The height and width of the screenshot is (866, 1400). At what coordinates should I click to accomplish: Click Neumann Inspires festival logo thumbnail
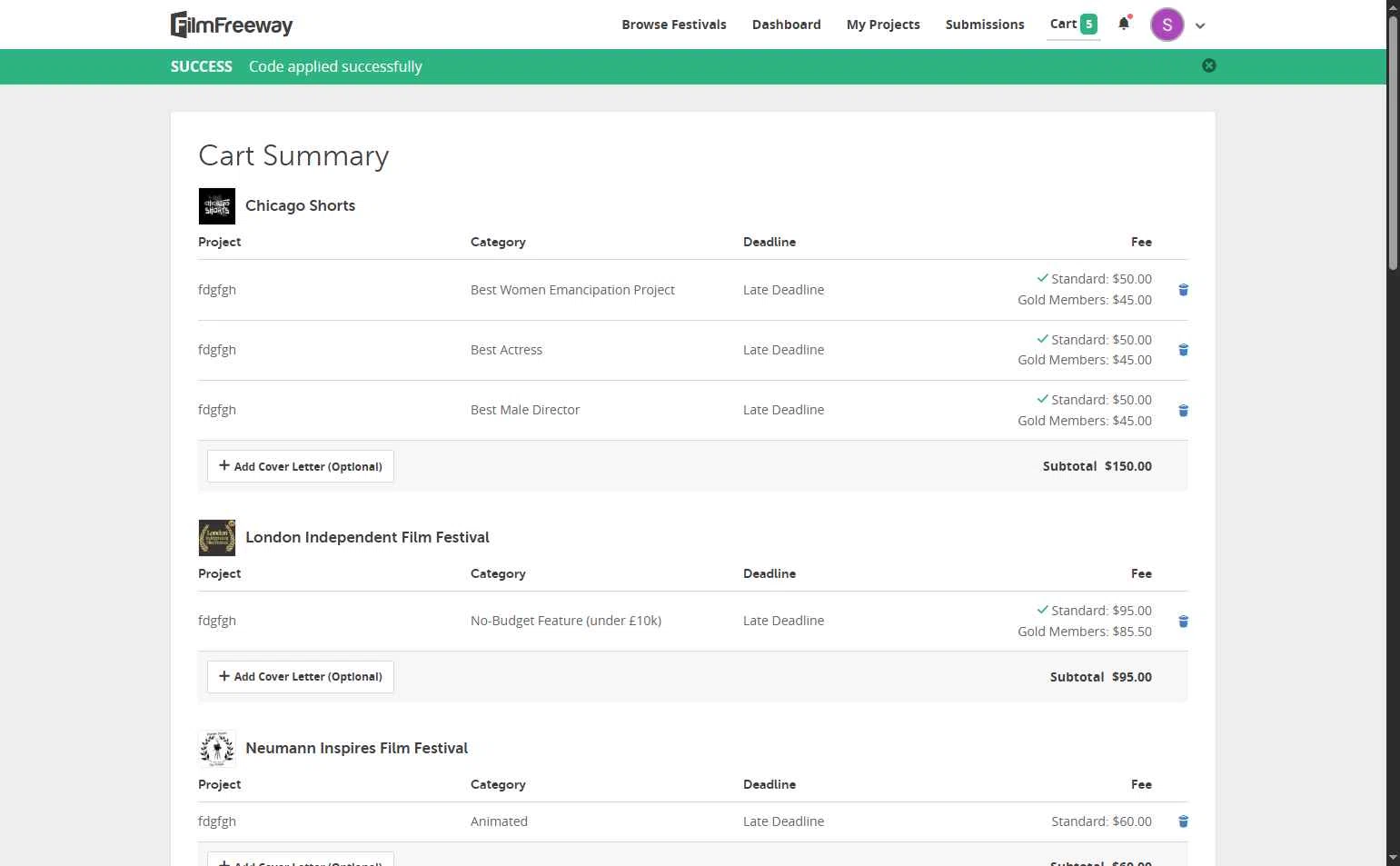pos(217,749)
